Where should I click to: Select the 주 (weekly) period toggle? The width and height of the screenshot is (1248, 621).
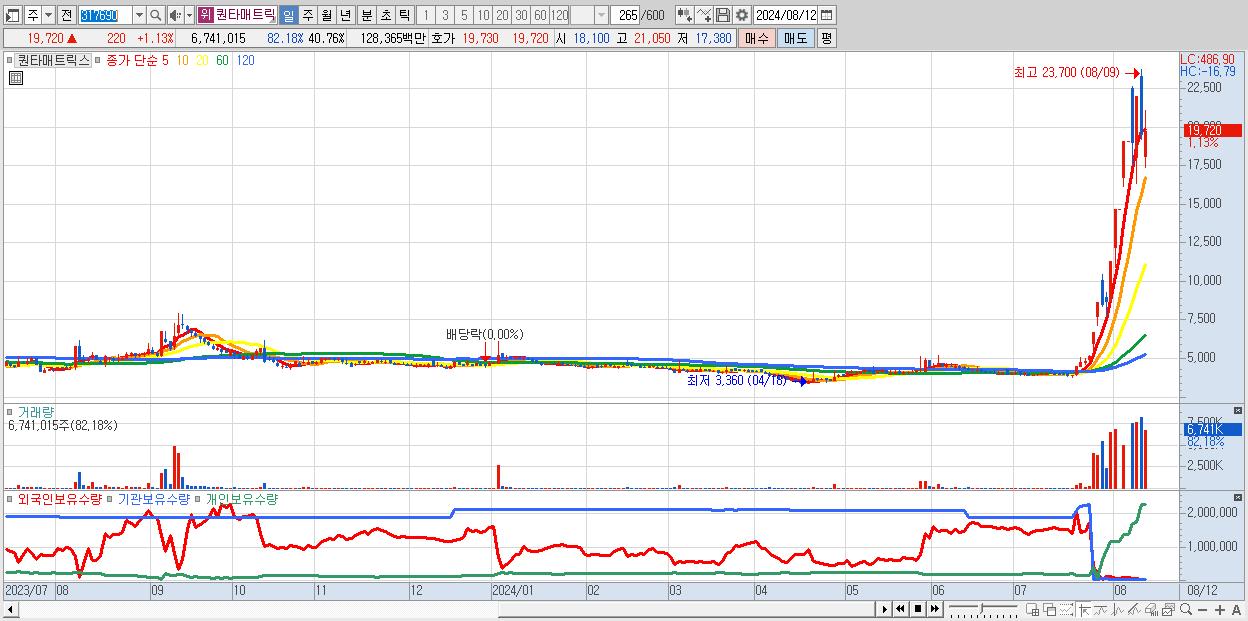307,15
